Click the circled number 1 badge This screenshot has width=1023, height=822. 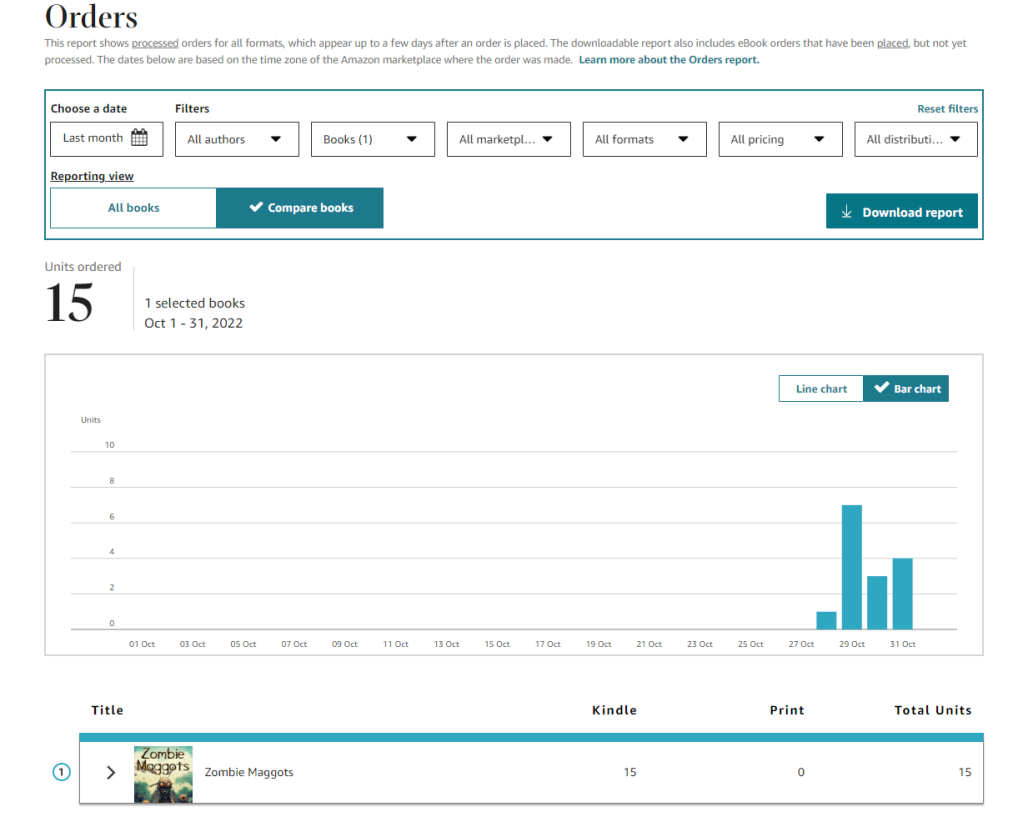[x=61, y=772]
